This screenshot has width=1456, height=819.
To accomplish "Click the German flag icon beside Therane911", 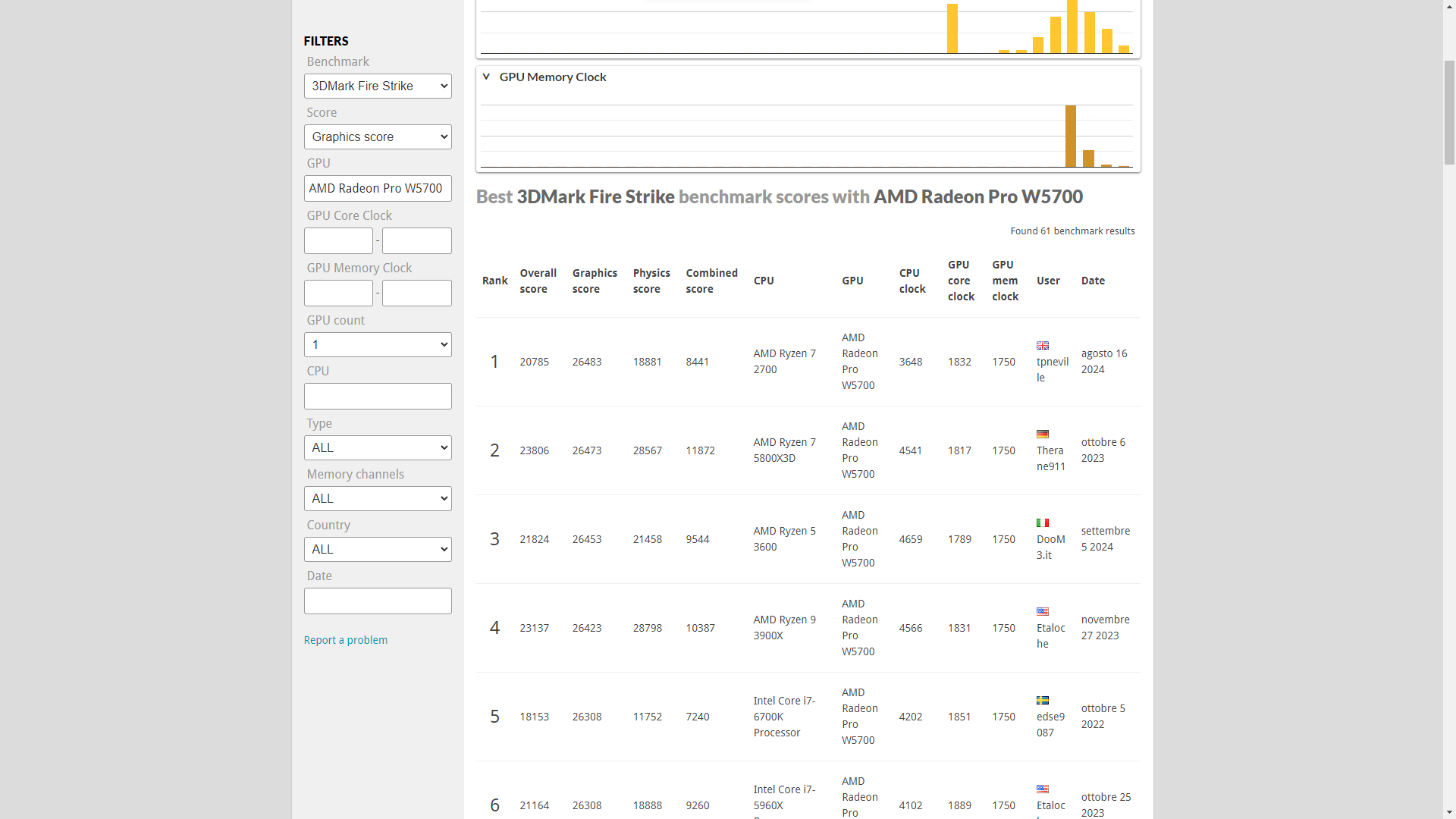I will pos(1043,435).
